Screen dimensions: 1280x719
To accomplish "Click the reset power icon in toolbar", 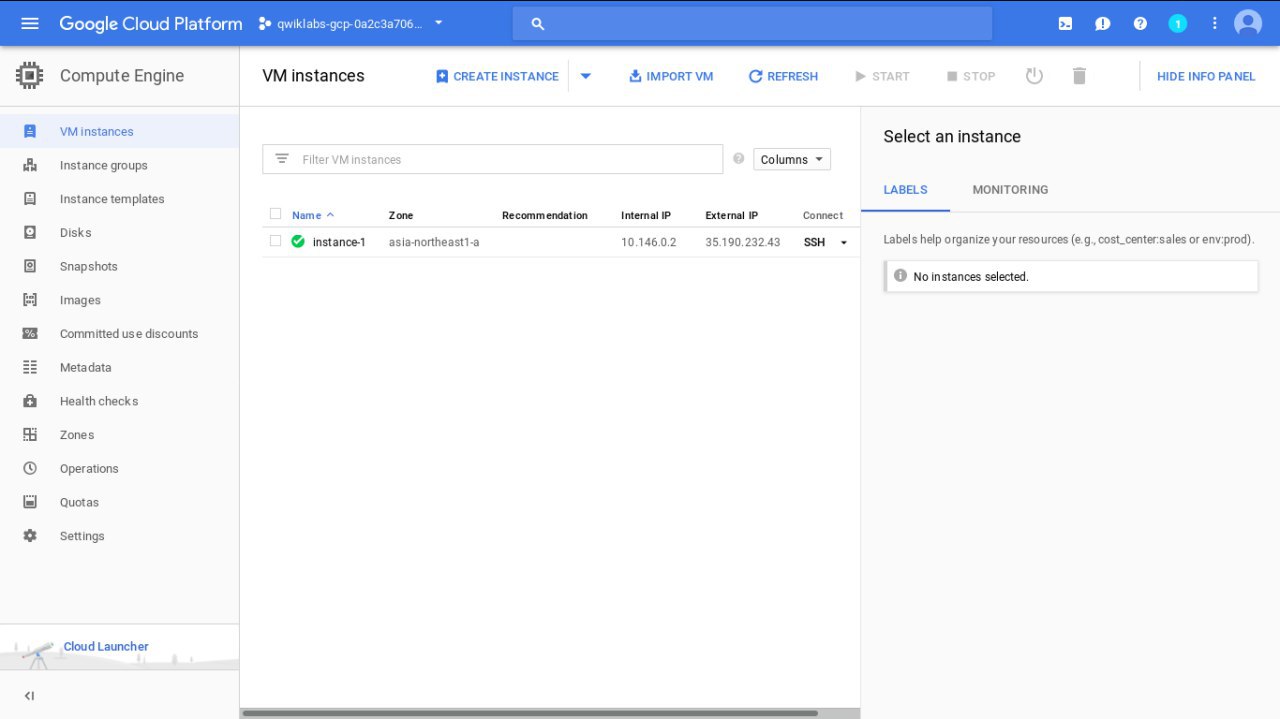I will coord(1034,76).
